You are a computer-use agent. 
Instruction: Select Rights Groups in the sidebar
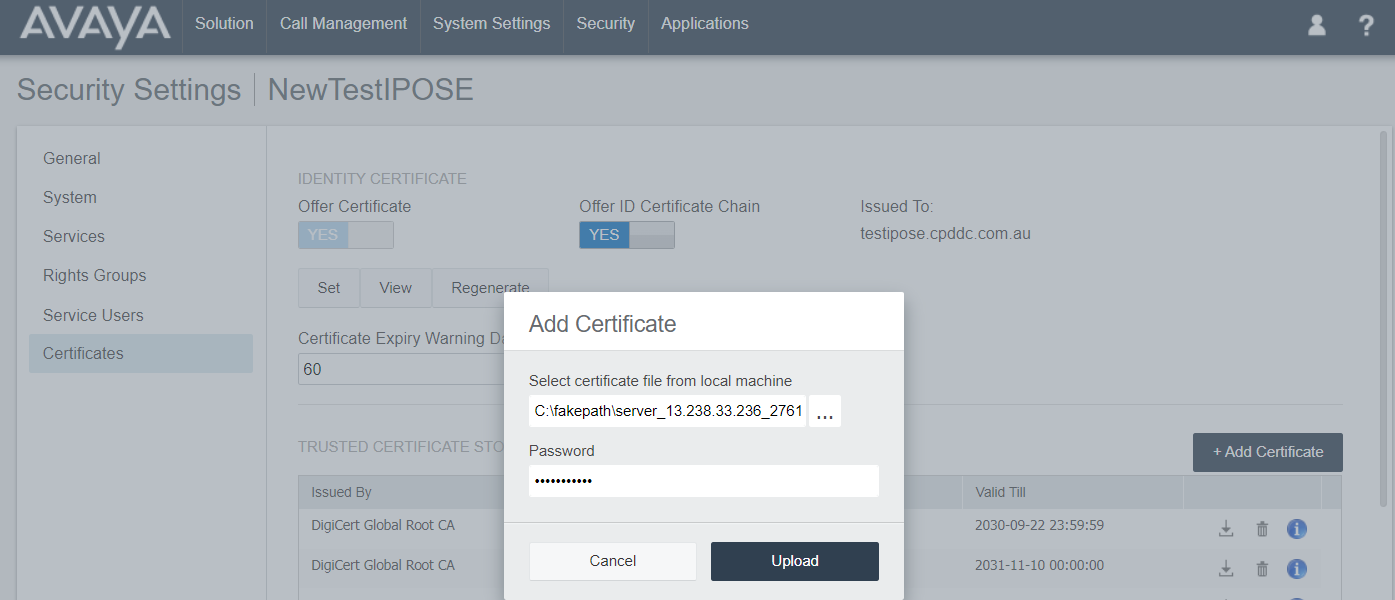point(140,275)
